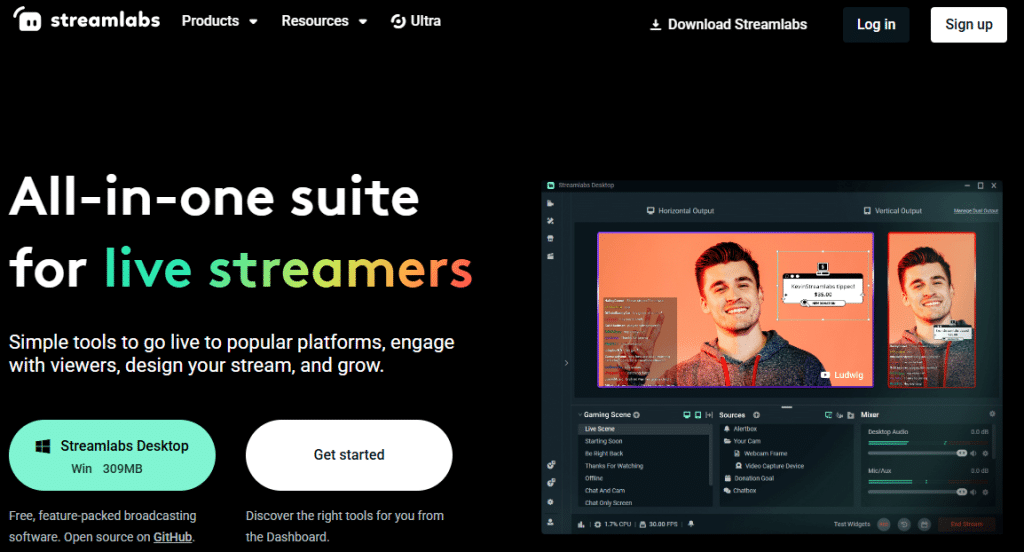Expand the sidebar with the chevron arrow
1024x552 pixels.
(x=566, y=363)
